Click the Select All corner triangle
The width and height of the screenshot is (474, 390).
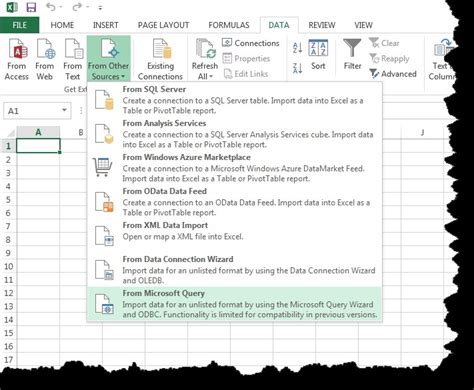10,133
